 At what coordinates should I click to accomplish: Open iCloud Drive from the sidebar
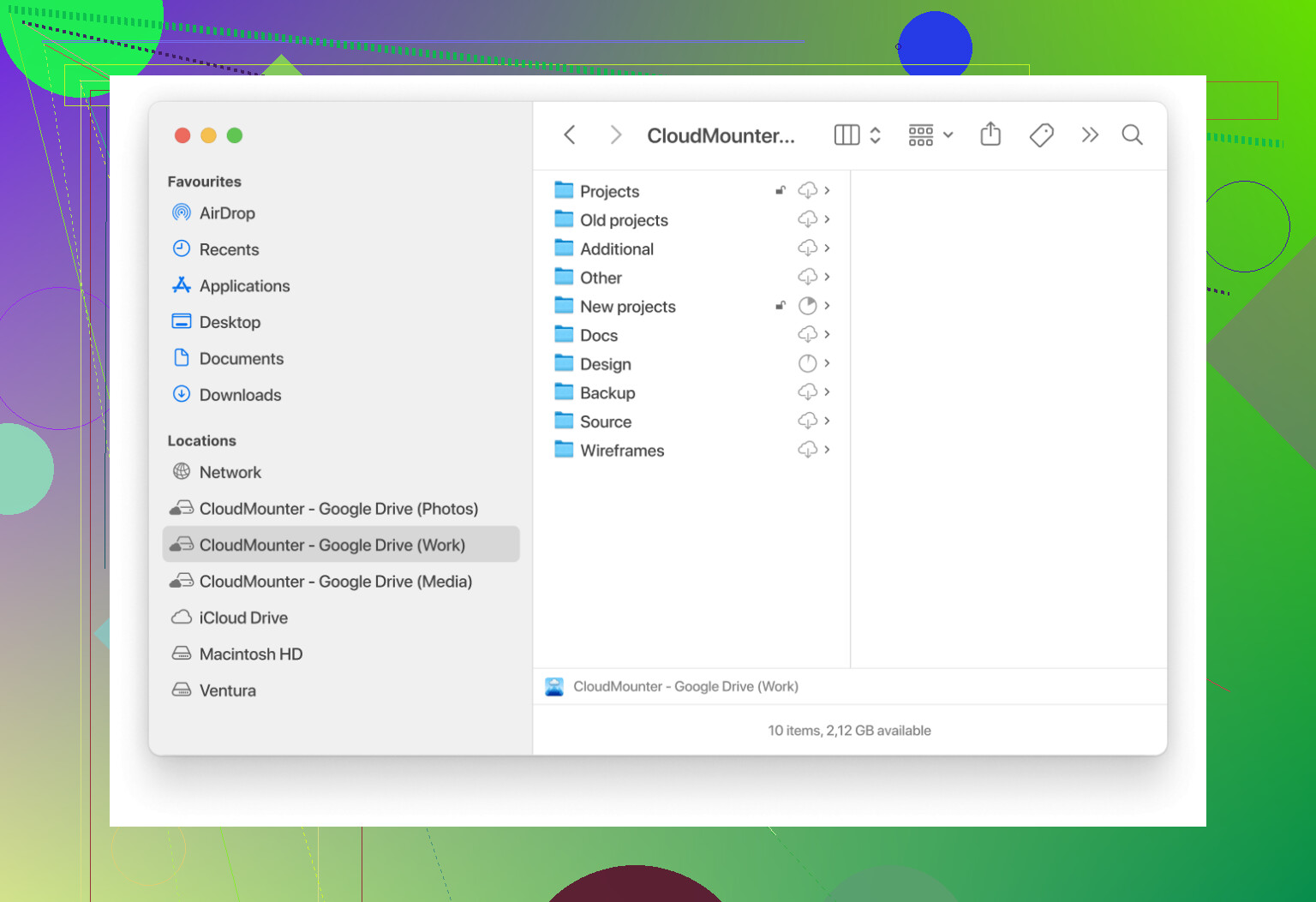(243, 618)
